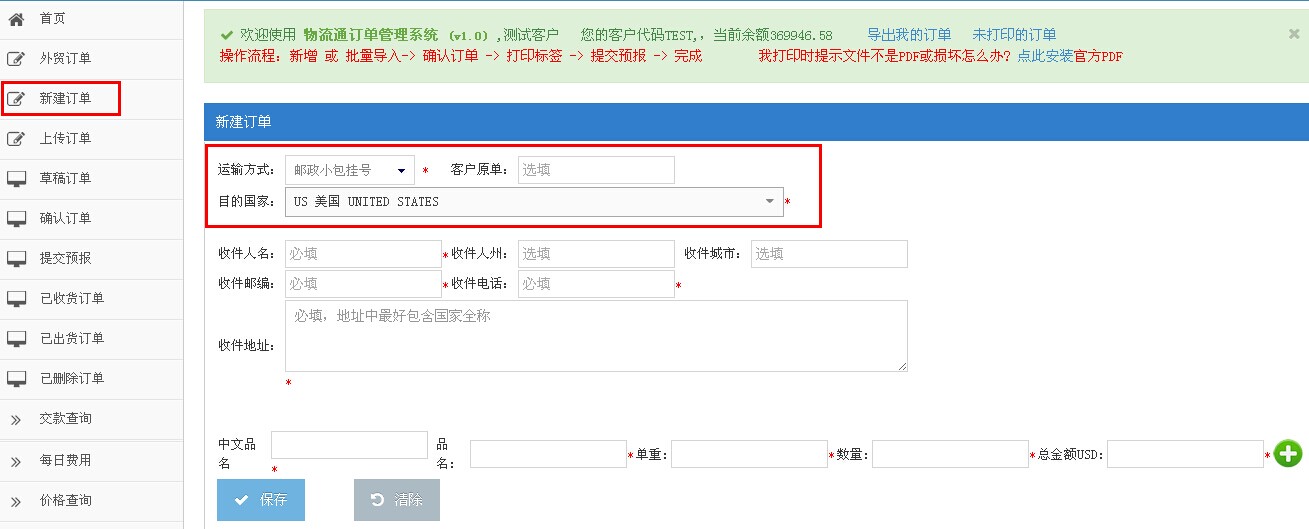Screen dimensions: 1309x529
Task: Expand the 价格查询 menu section
Action: tap(65, 500)
